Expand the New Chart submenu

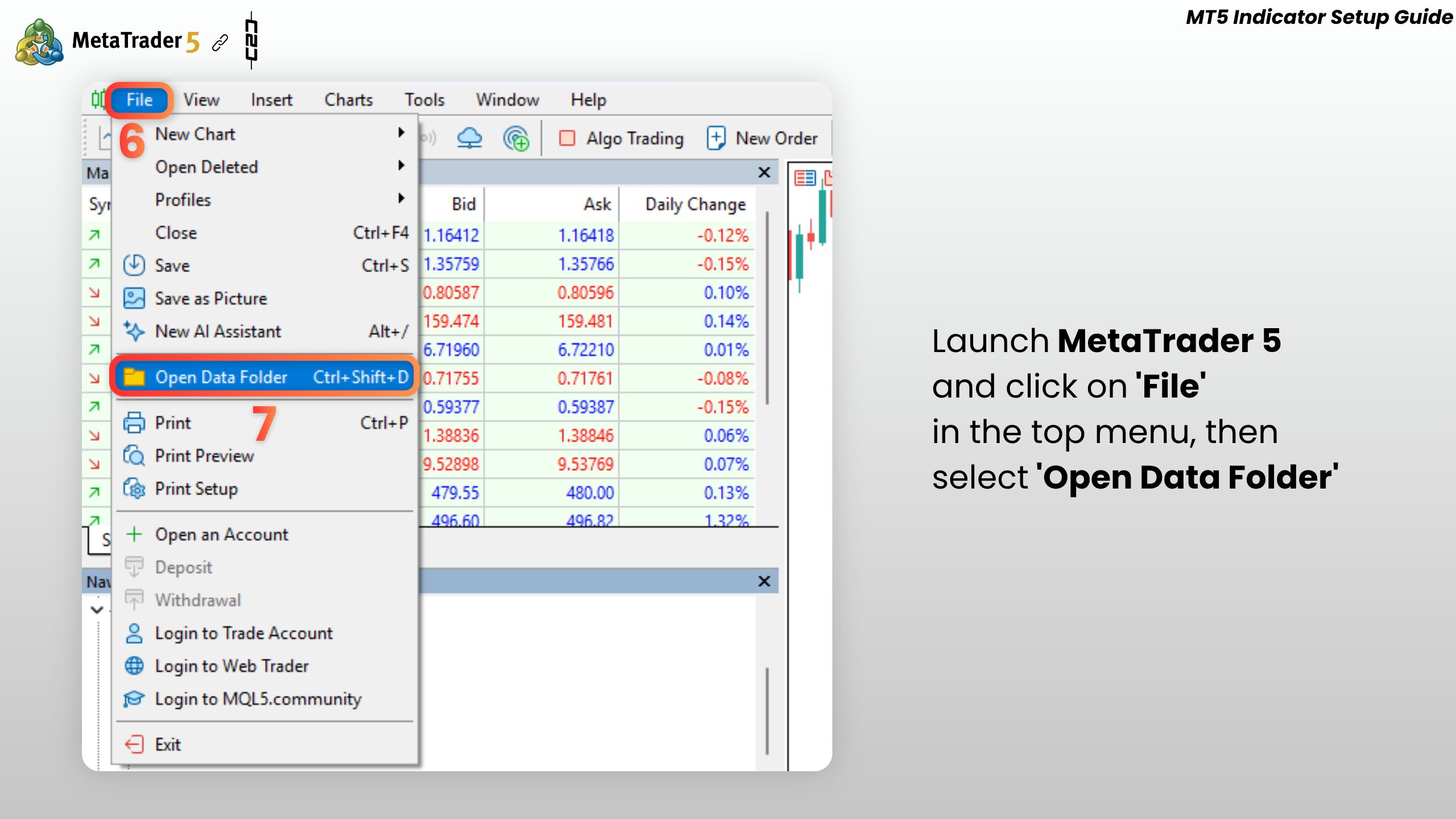265,134
